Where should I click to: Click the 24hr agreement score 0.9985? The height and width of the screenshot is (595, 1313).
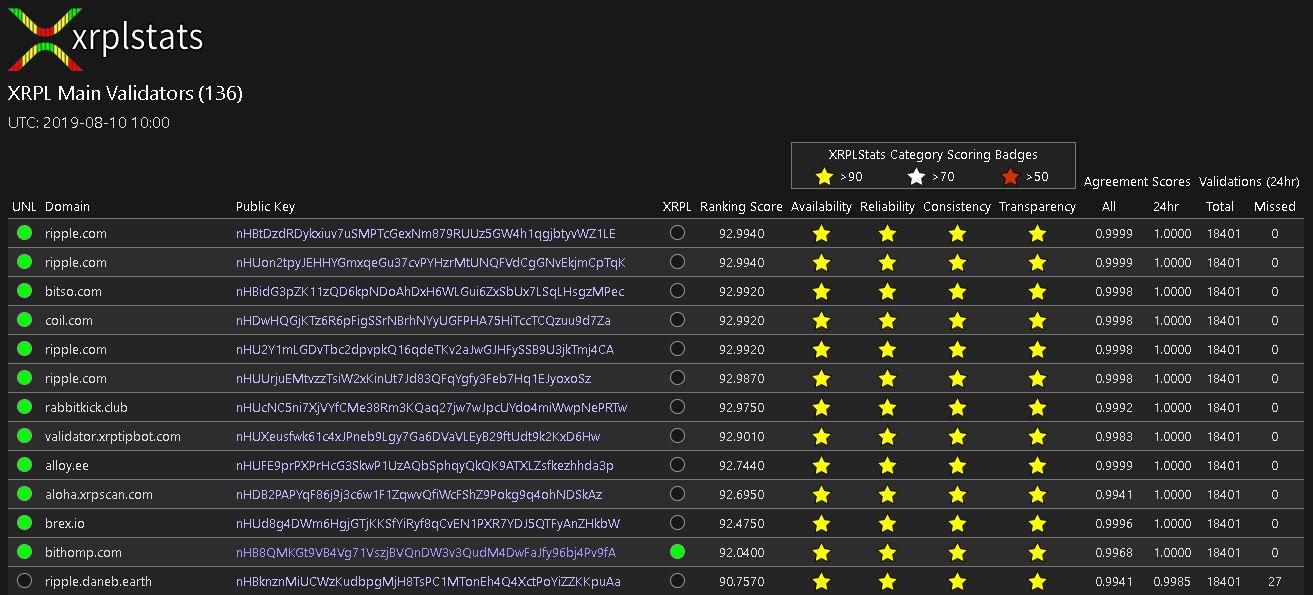1172,582
